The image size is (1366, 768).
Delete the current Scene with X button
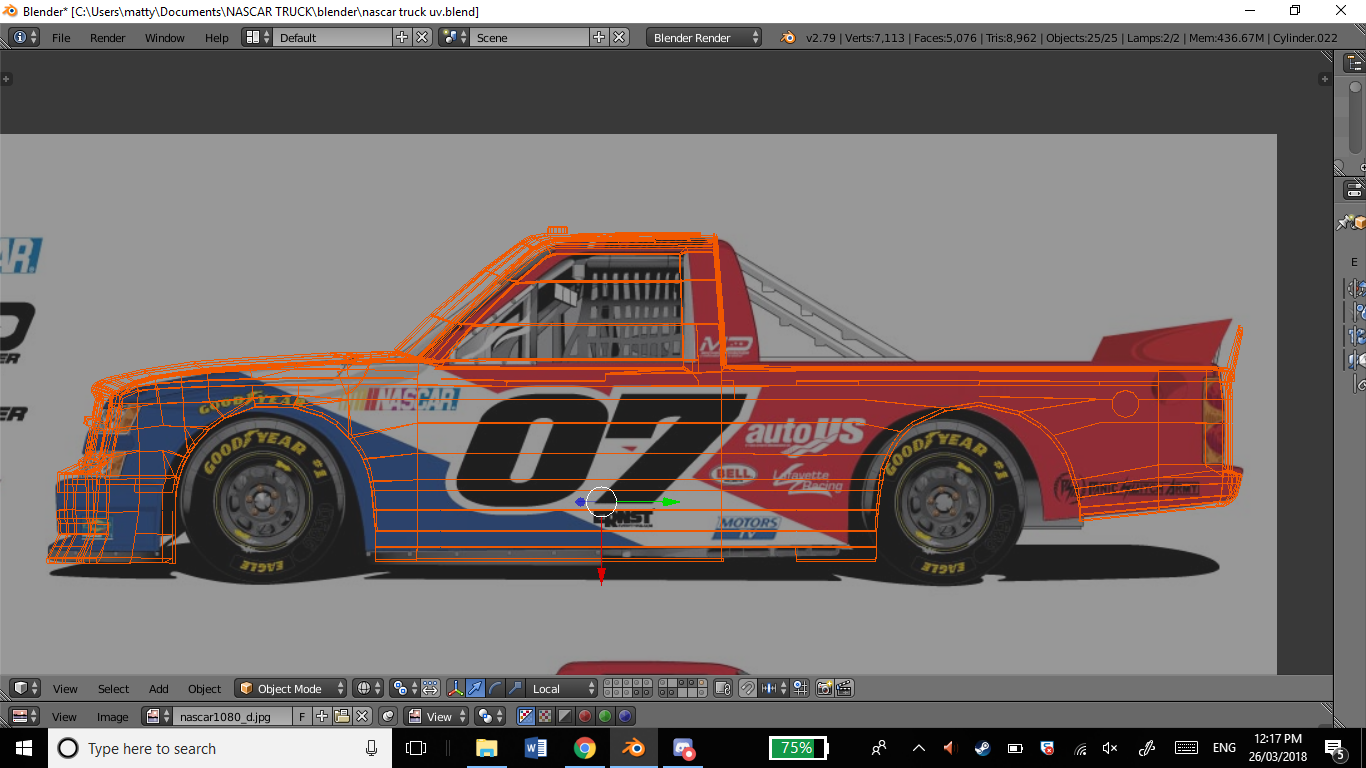coord(619,37)
